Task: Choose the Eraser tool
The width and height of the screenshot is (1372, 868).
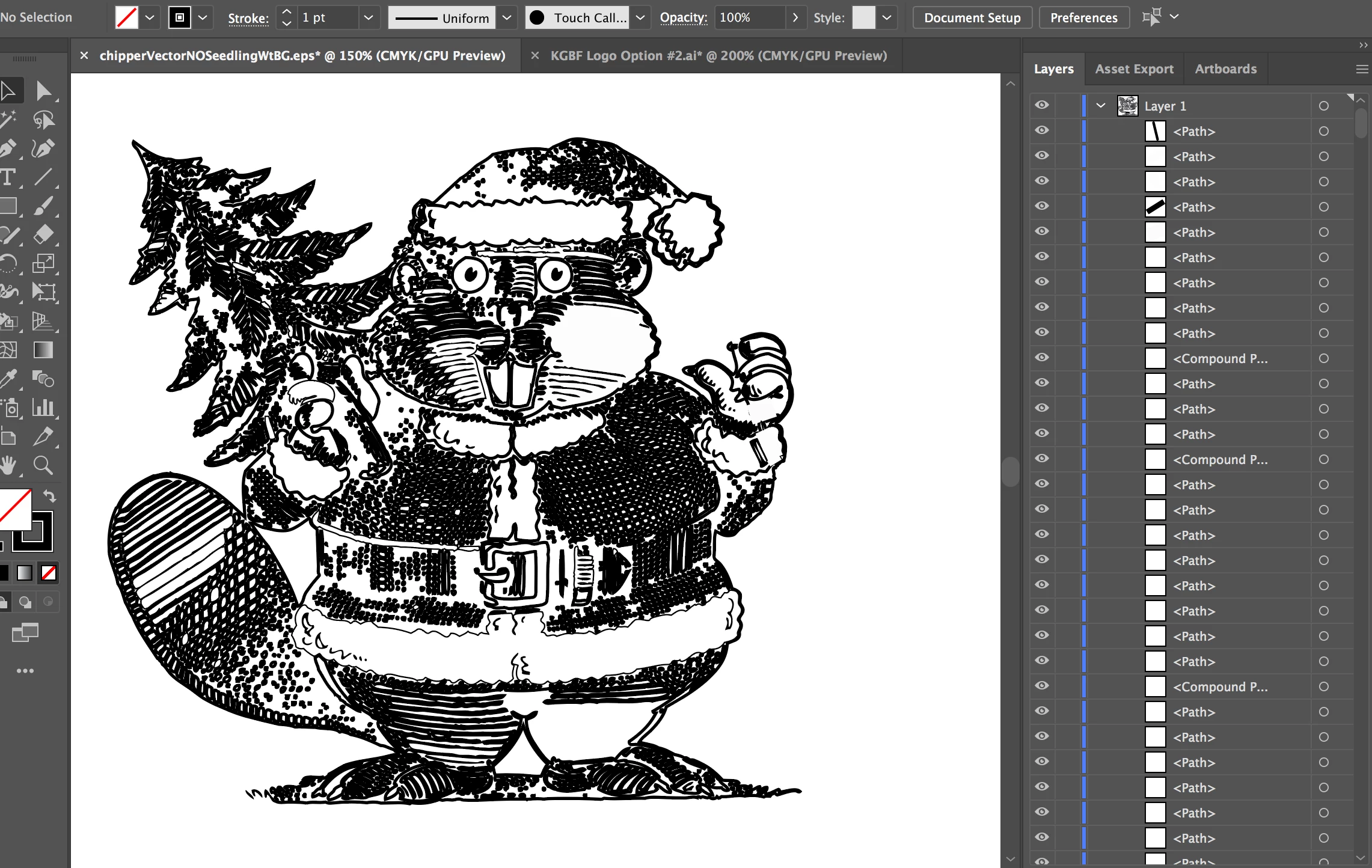Action: point(43,234)
